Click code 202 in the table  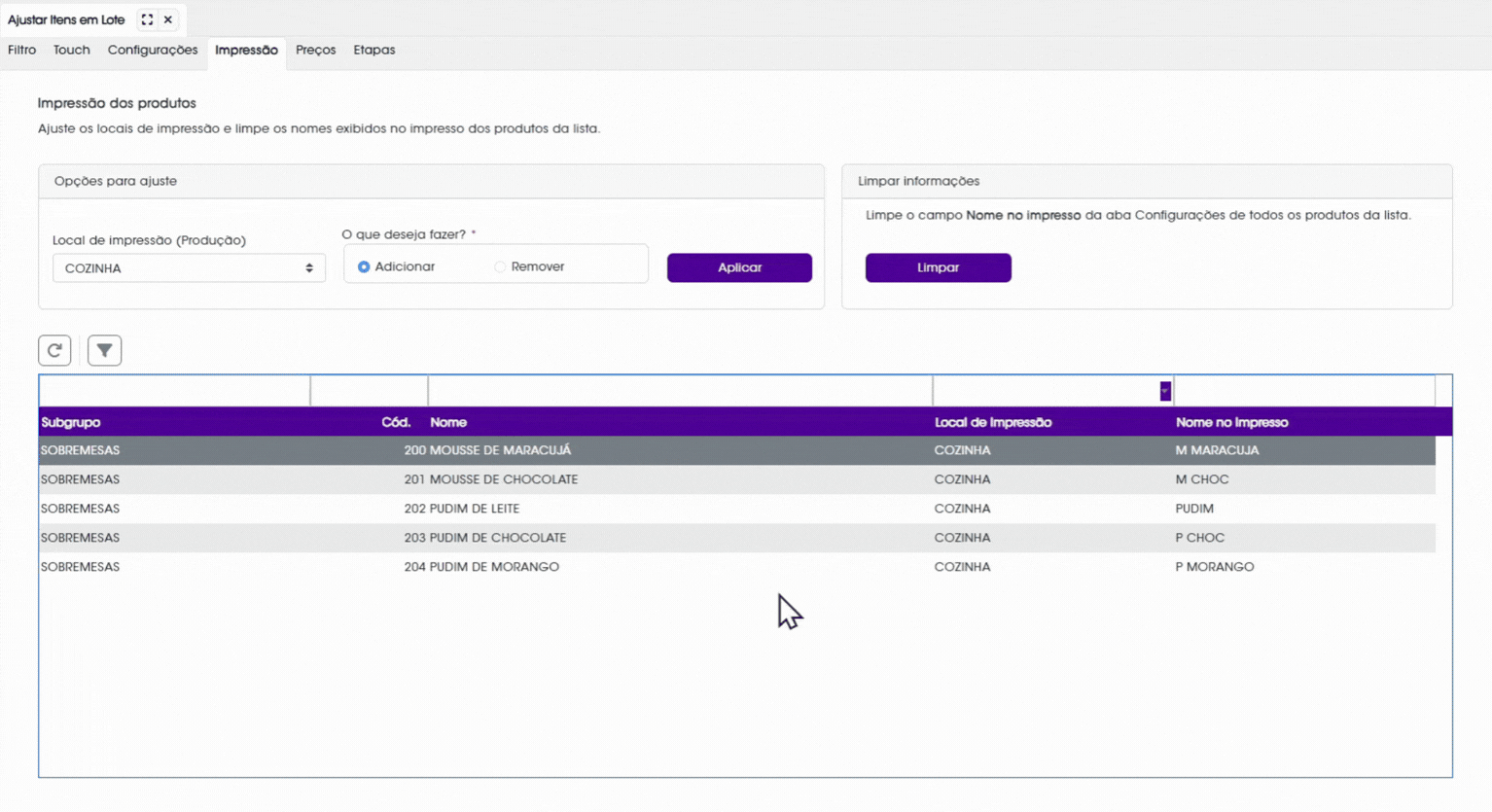[415, 509]
